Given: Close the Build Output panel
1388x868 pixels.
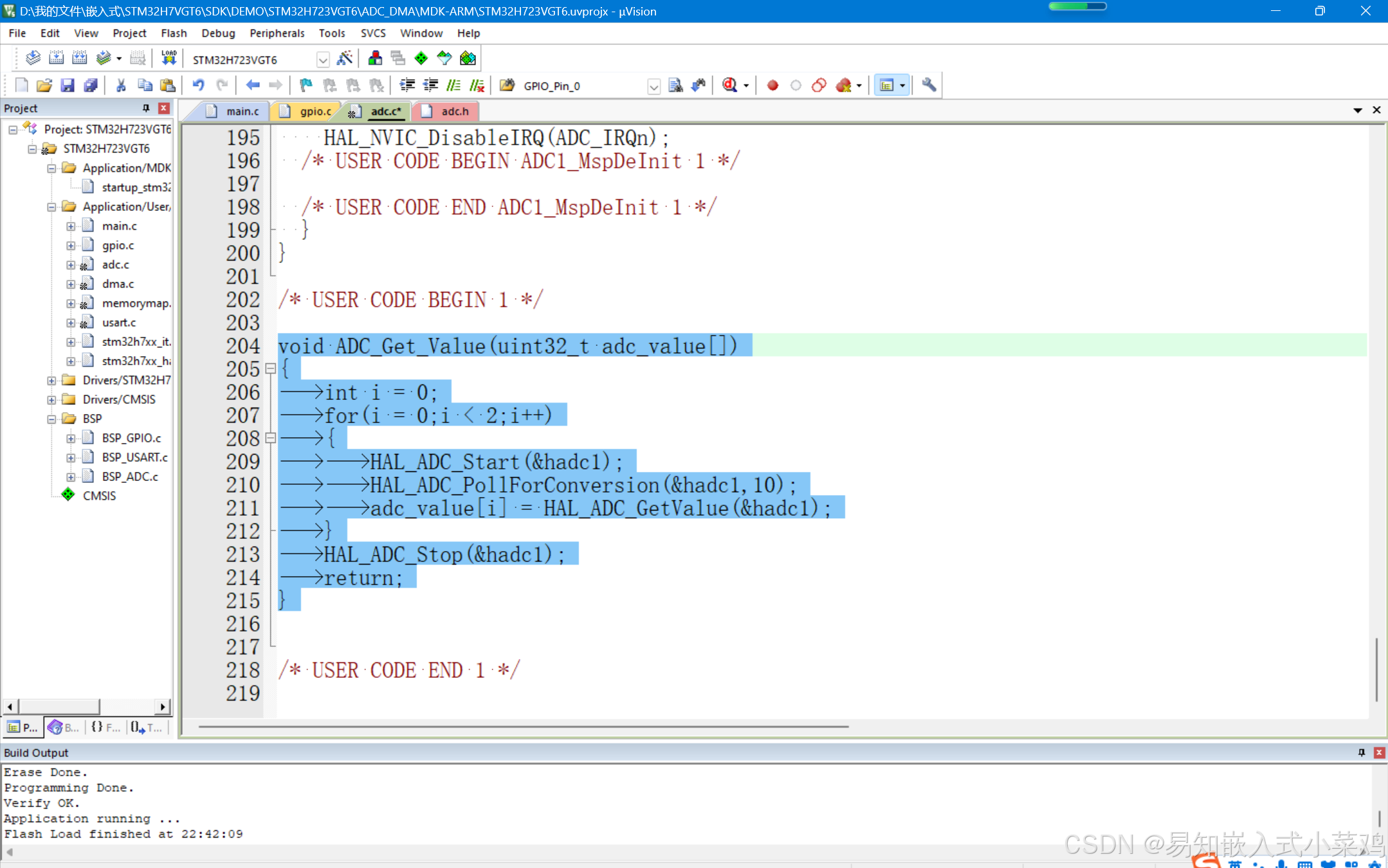Looking at the screenshot, I should point(1379,752).
